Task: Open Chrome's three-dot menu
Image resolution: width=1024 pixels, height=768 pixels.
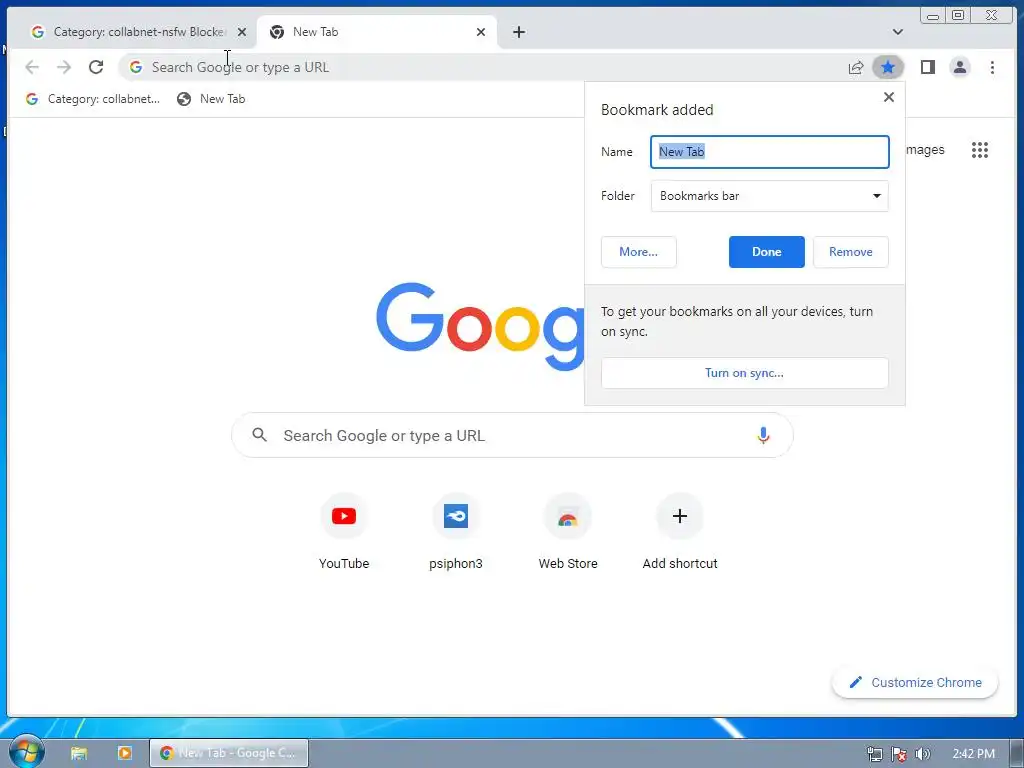Action: coord(992,67)
